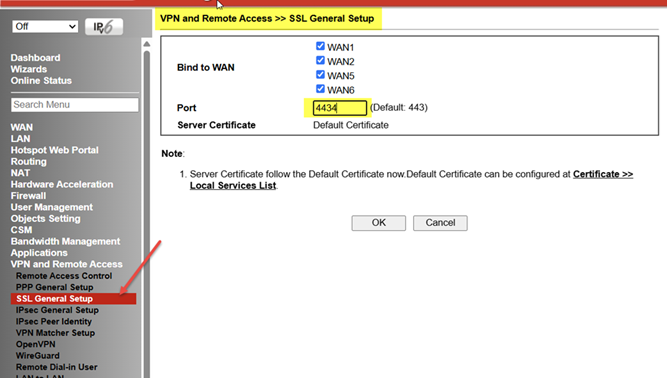
Task: Open Wizards menu item
Action: [29, 69]
